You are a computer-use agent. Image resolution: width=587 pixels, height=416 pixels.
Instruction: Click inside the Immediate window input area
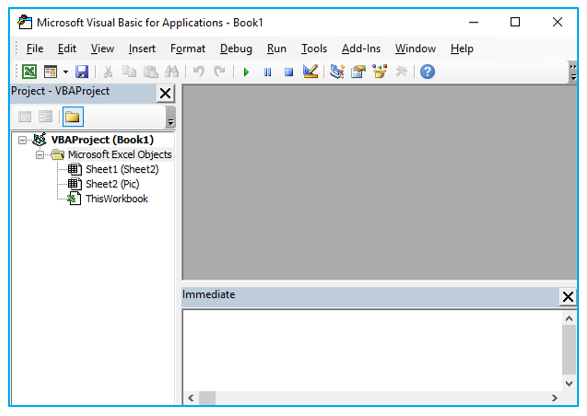click(x=372, y=350)
